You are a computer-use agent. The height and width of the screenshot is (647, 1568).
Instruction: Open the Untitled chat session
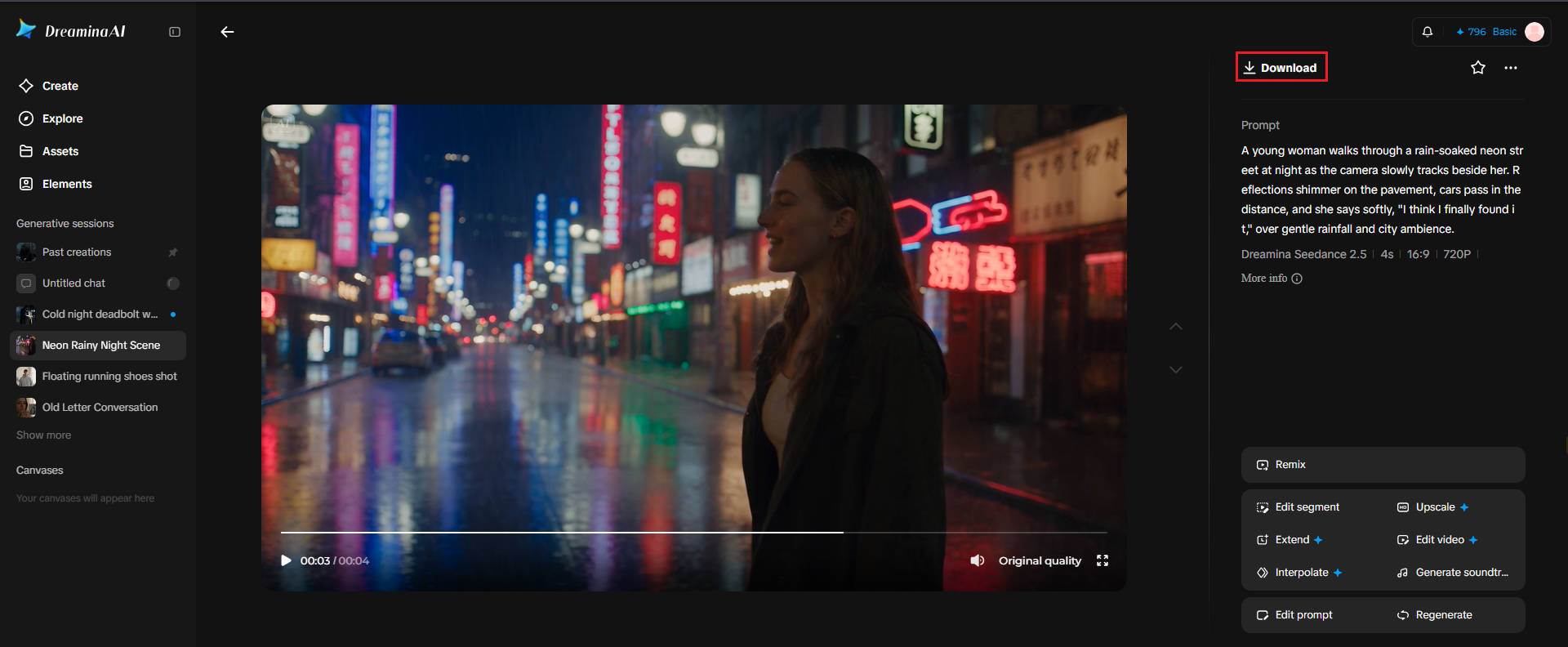tap(98, 283)
